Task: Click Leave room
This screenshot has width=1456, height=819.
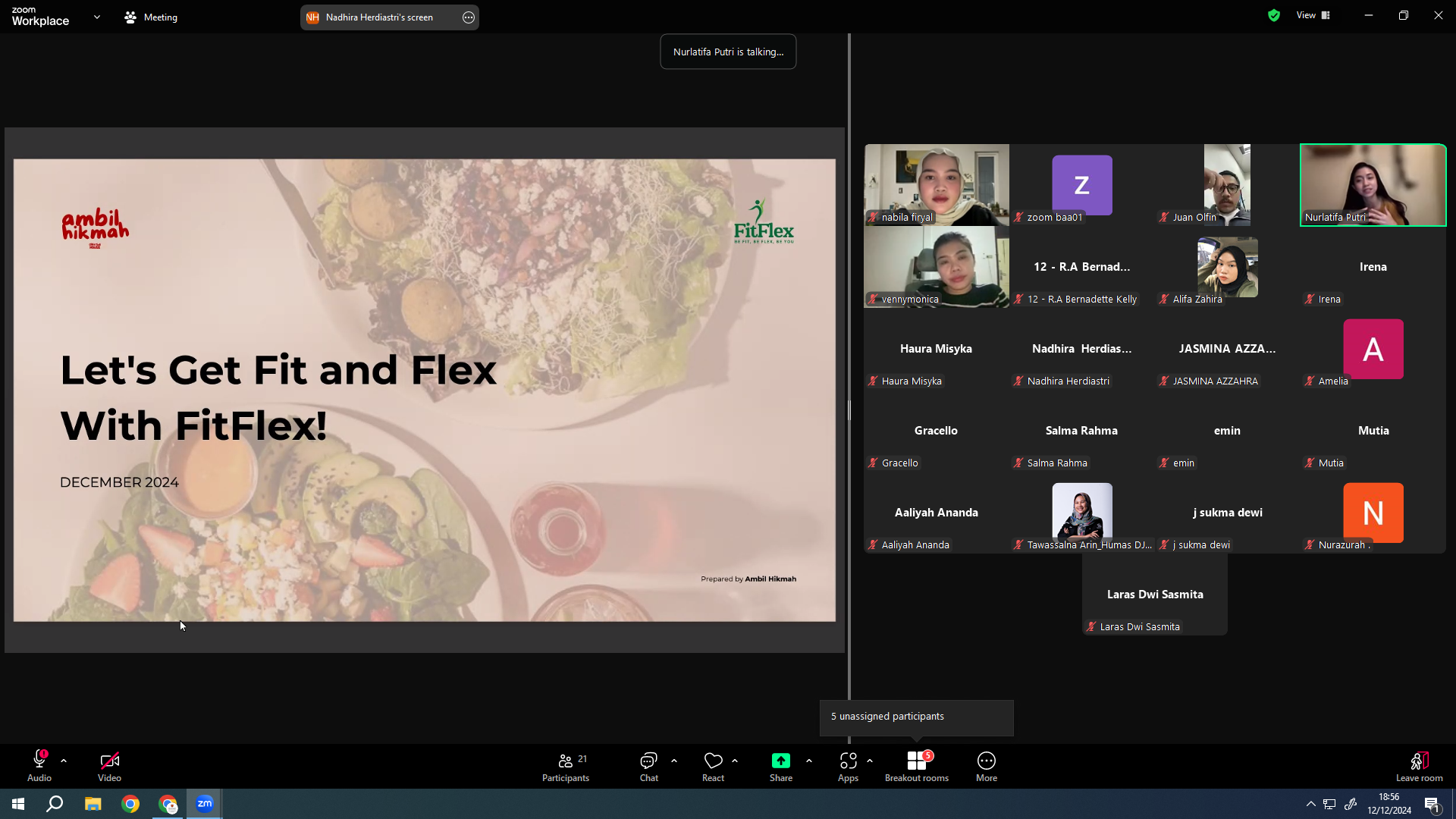Action: click(1420, 766)
